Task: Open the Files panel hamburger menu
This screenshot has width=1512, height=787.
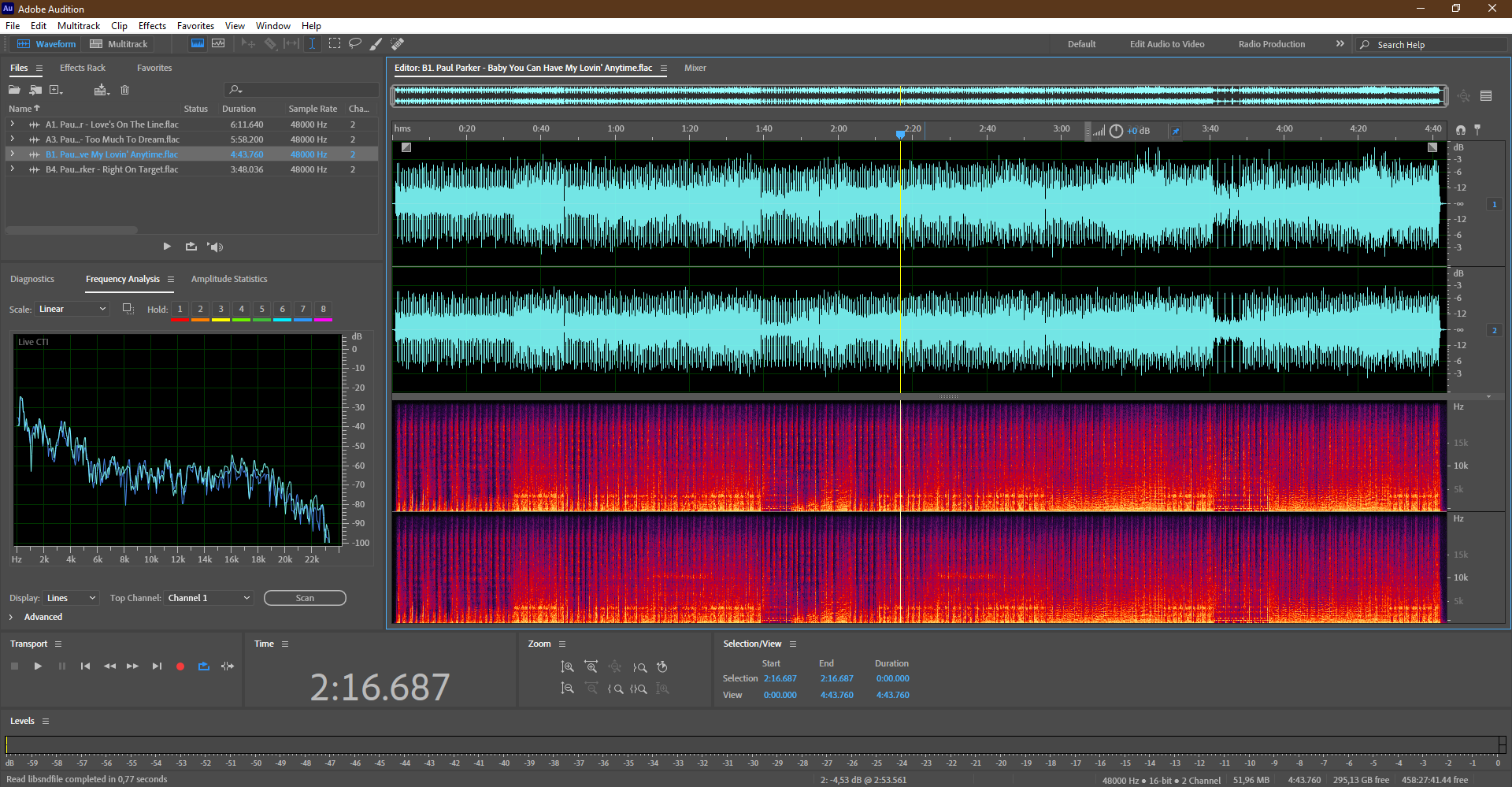Action: (x=39, y=69)
